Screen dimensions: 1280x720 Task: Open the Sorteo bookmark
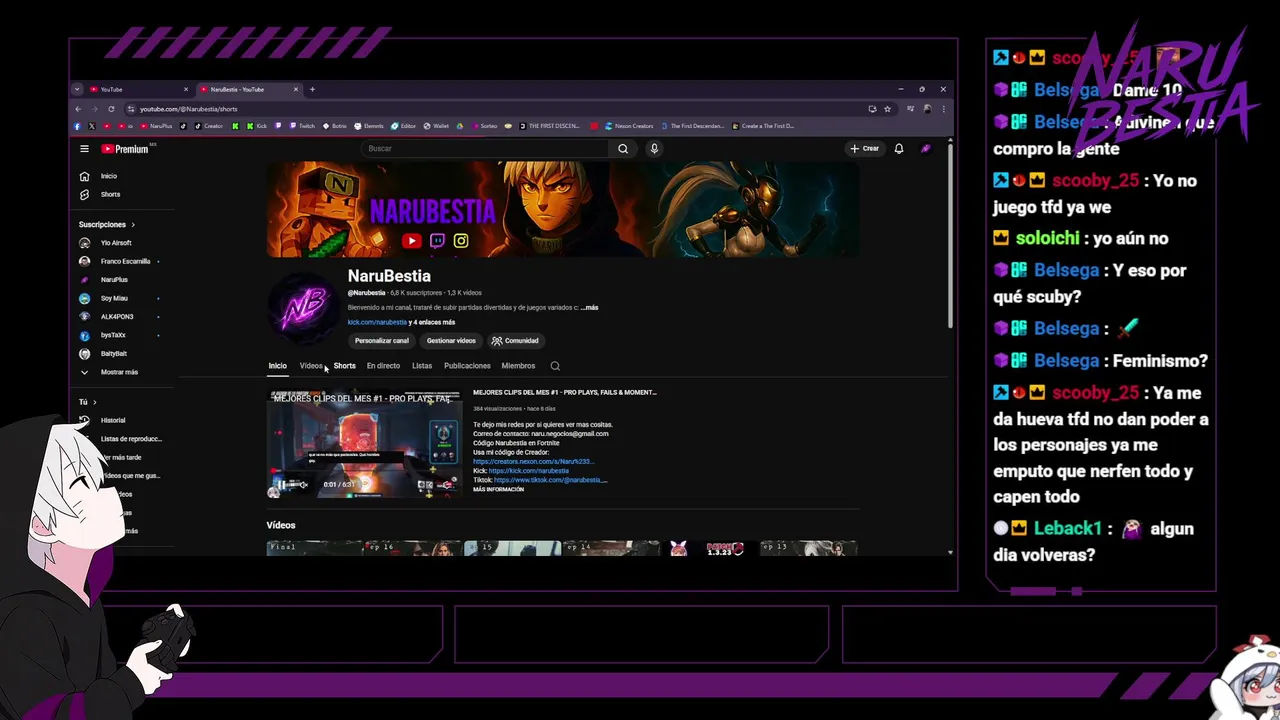point(483,126)
